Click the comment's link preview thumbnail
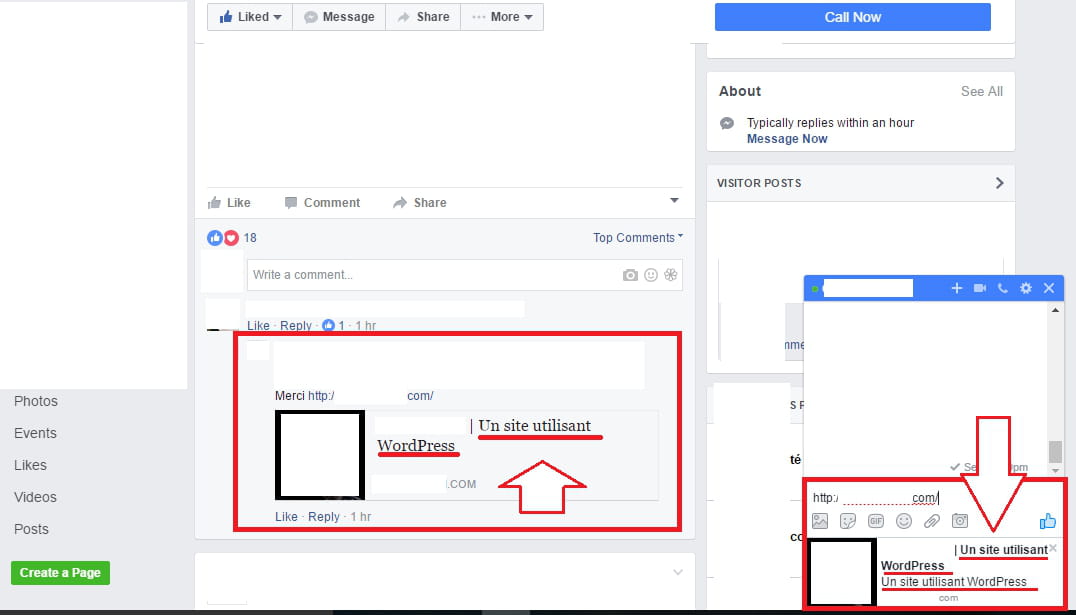Viewport: 1076px width, 615px height. pyautogui.click(x=320, y=455)
